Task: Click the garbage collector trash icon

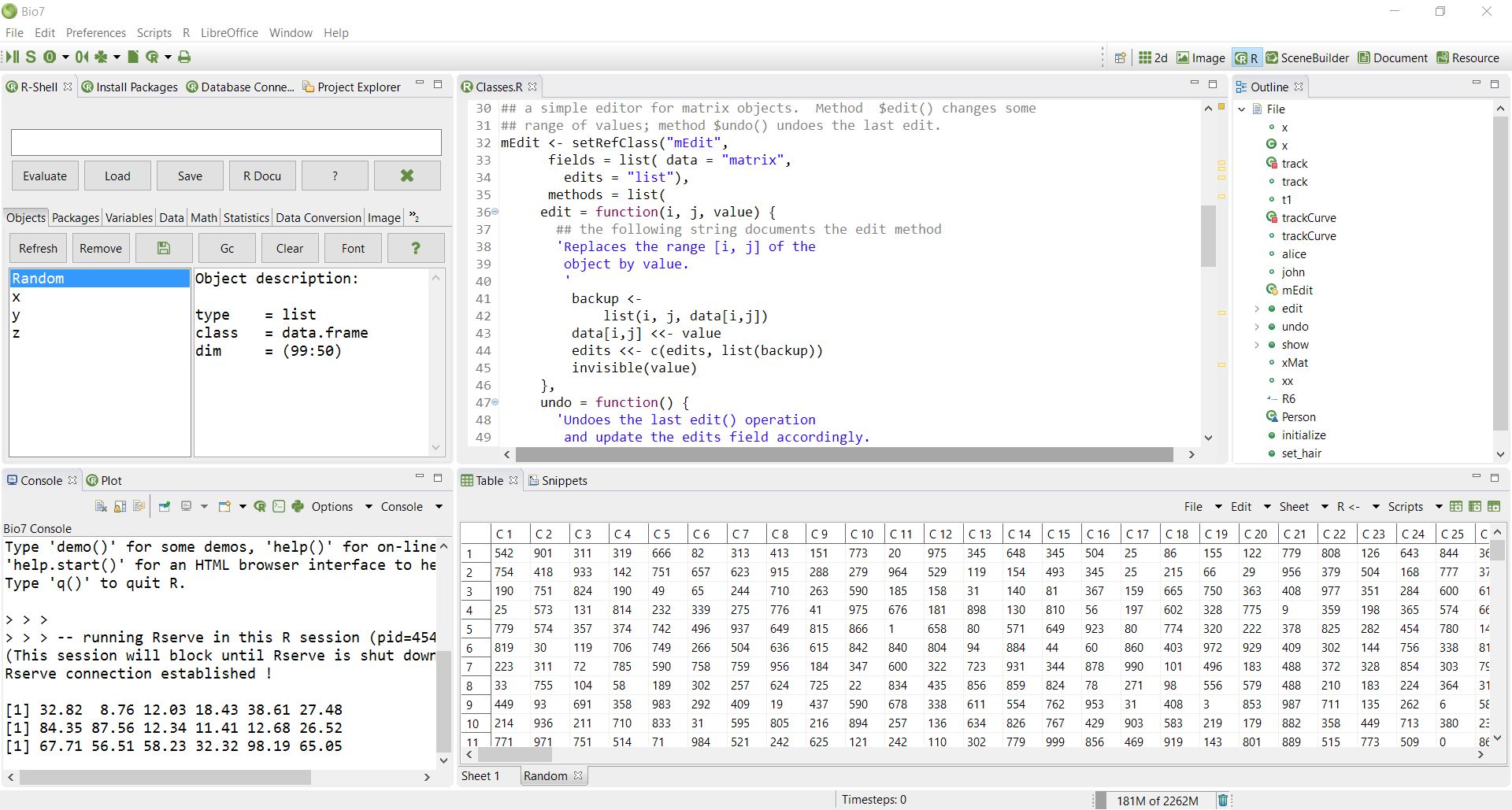Action: 1223,800
